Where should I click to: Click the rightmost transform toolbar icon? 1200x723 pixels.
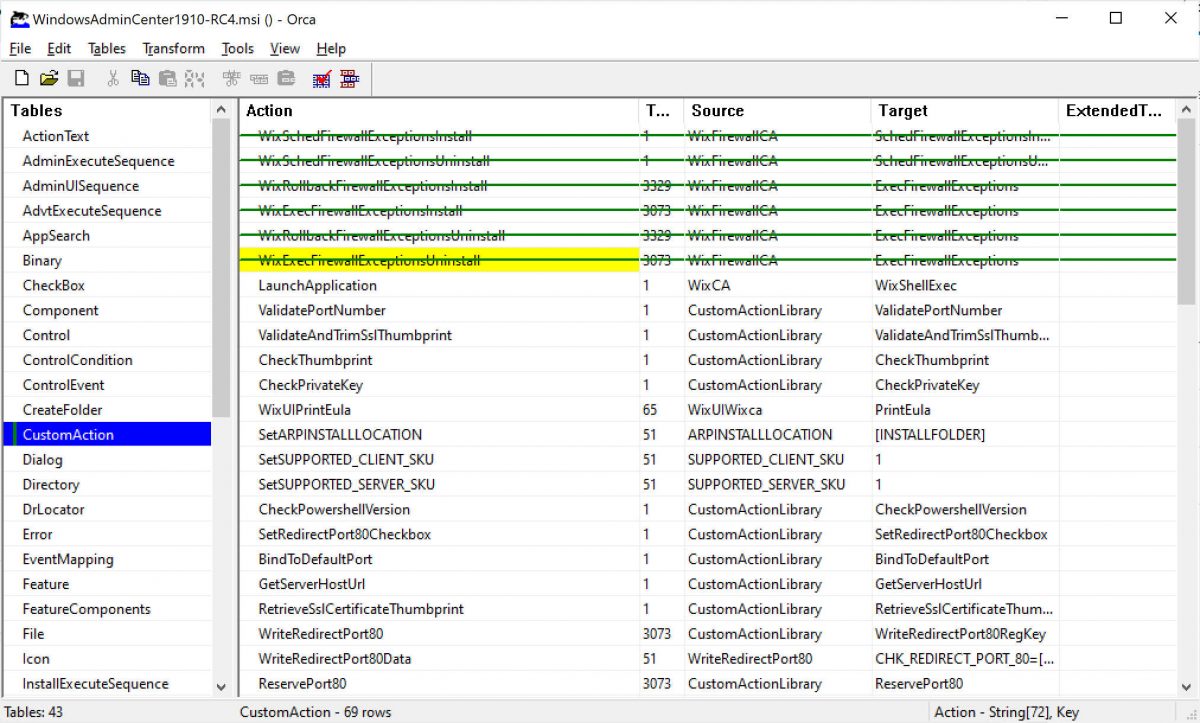[x=347, y=77]
